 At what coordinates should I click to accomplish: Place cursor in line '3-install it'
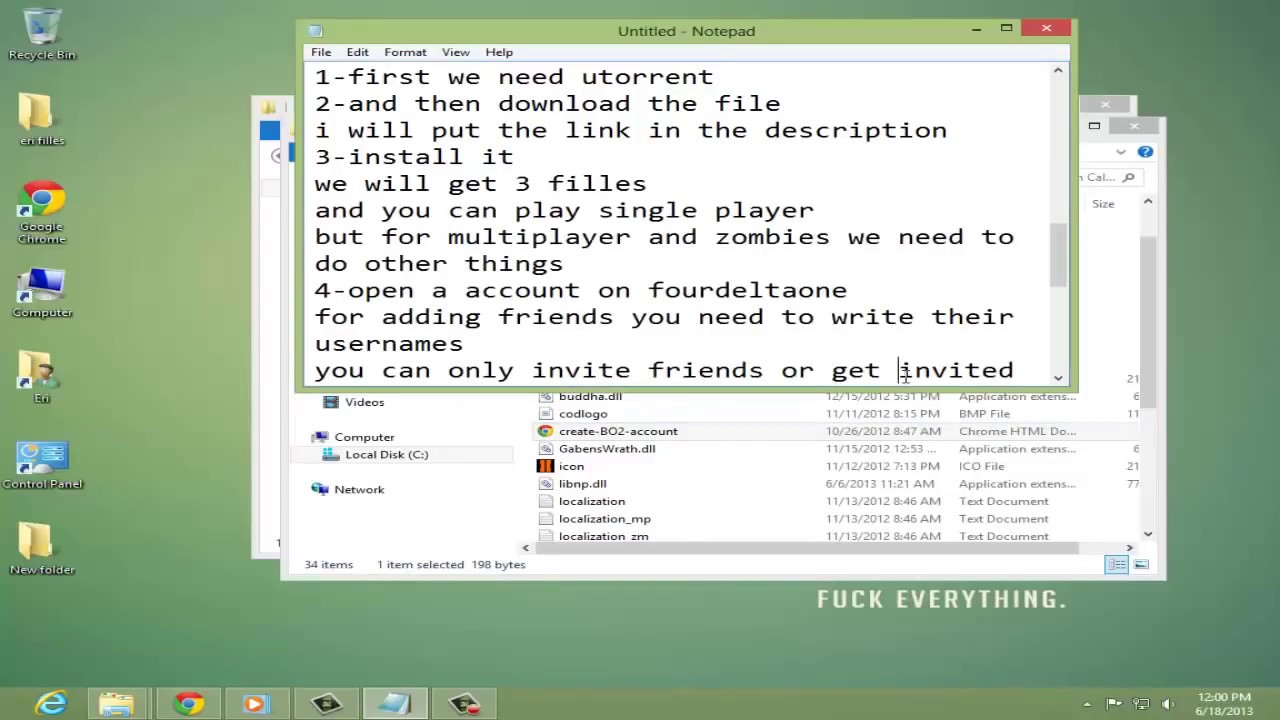click(x=414, y=157)
